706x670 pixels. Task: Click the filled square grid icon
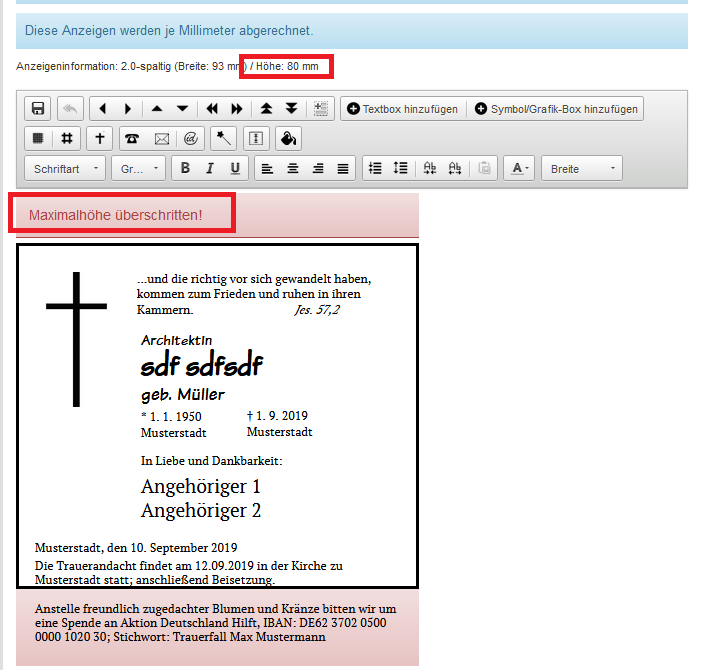(38, 138)
